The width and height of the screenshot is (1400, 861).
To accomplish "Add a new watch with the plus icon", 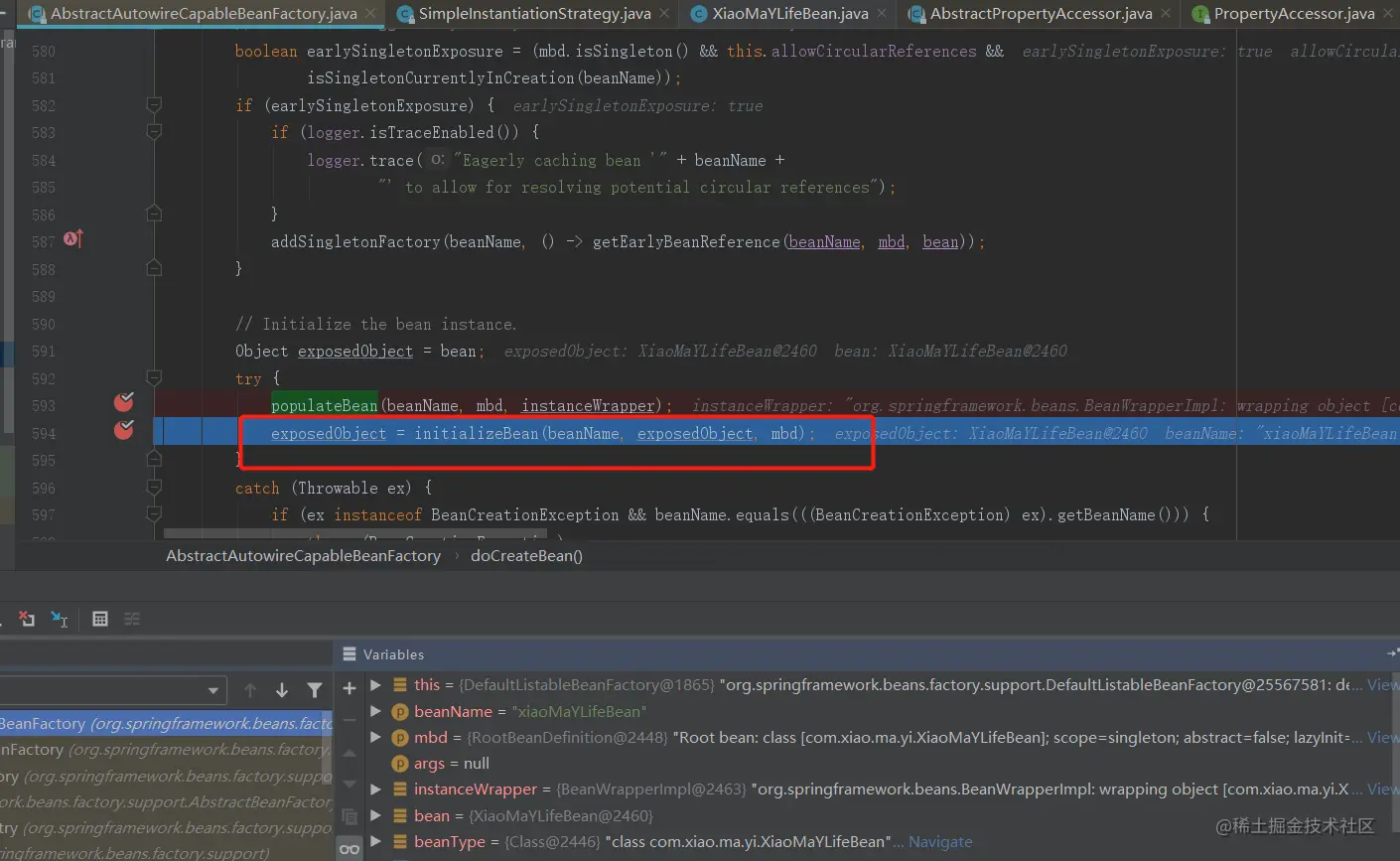I will [350, 687].
